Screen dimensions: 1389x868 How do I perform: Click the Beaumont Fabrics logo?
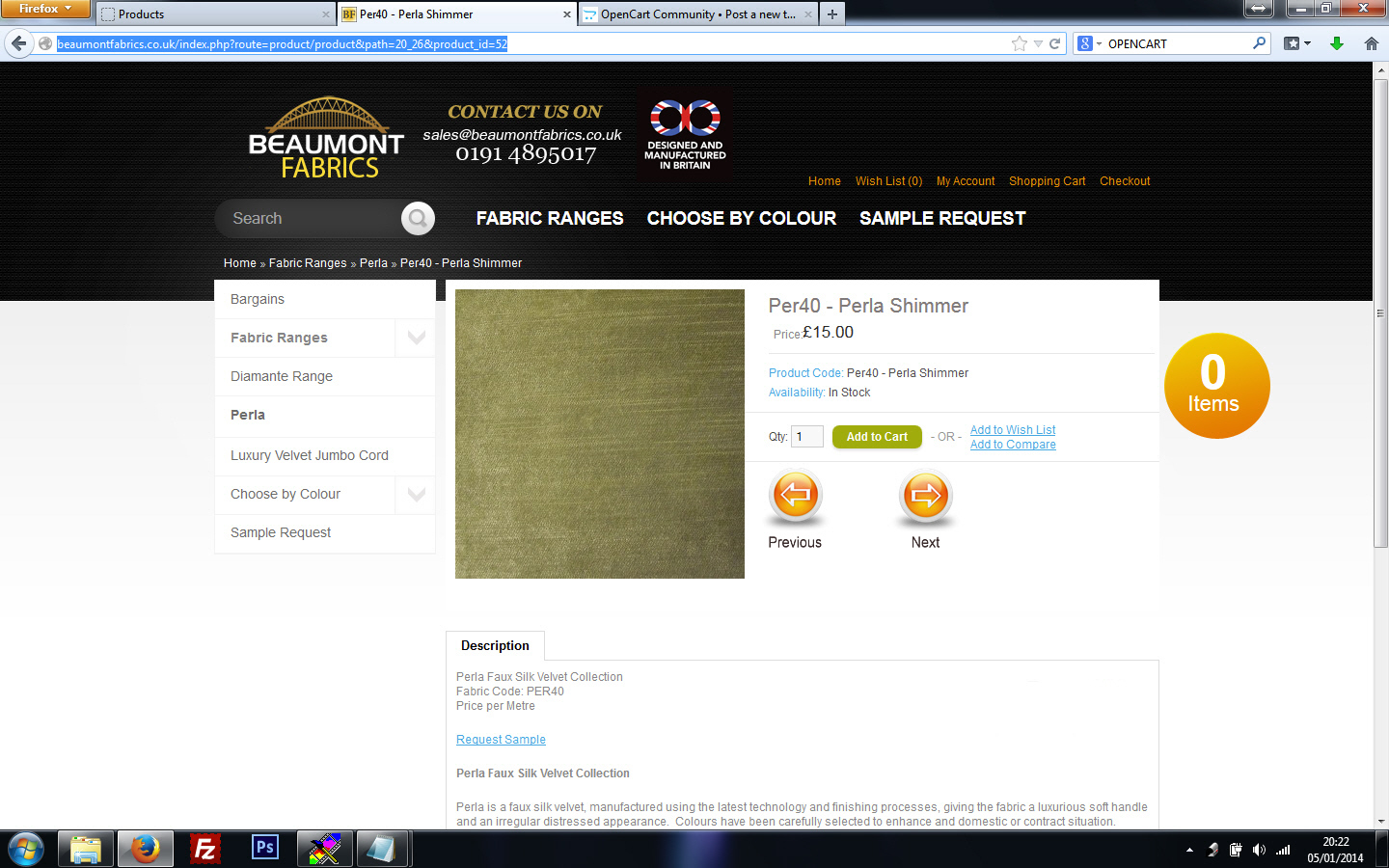click(326, 138)
